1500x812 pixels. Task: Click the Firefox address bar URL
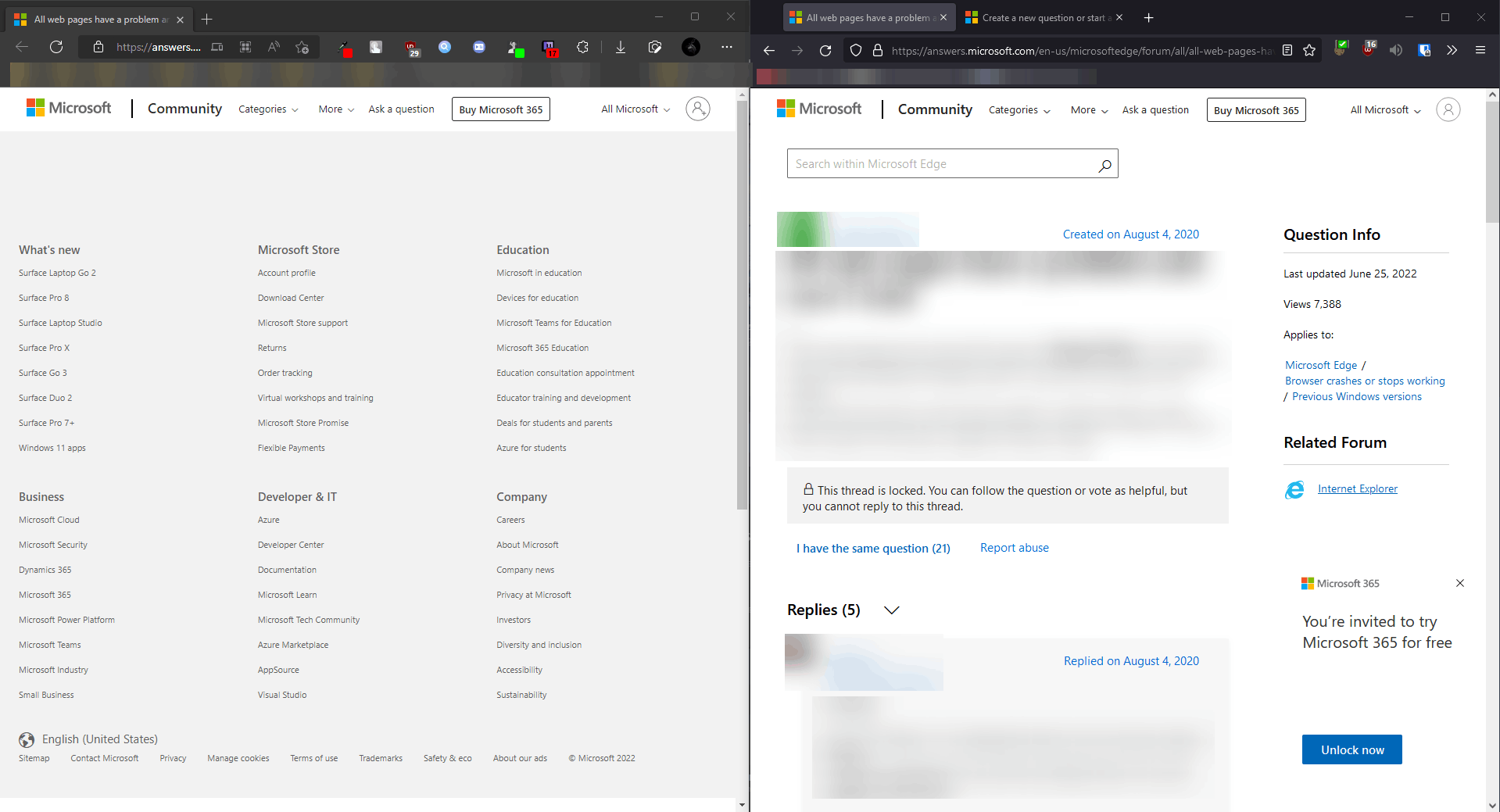pos(1082,51)
